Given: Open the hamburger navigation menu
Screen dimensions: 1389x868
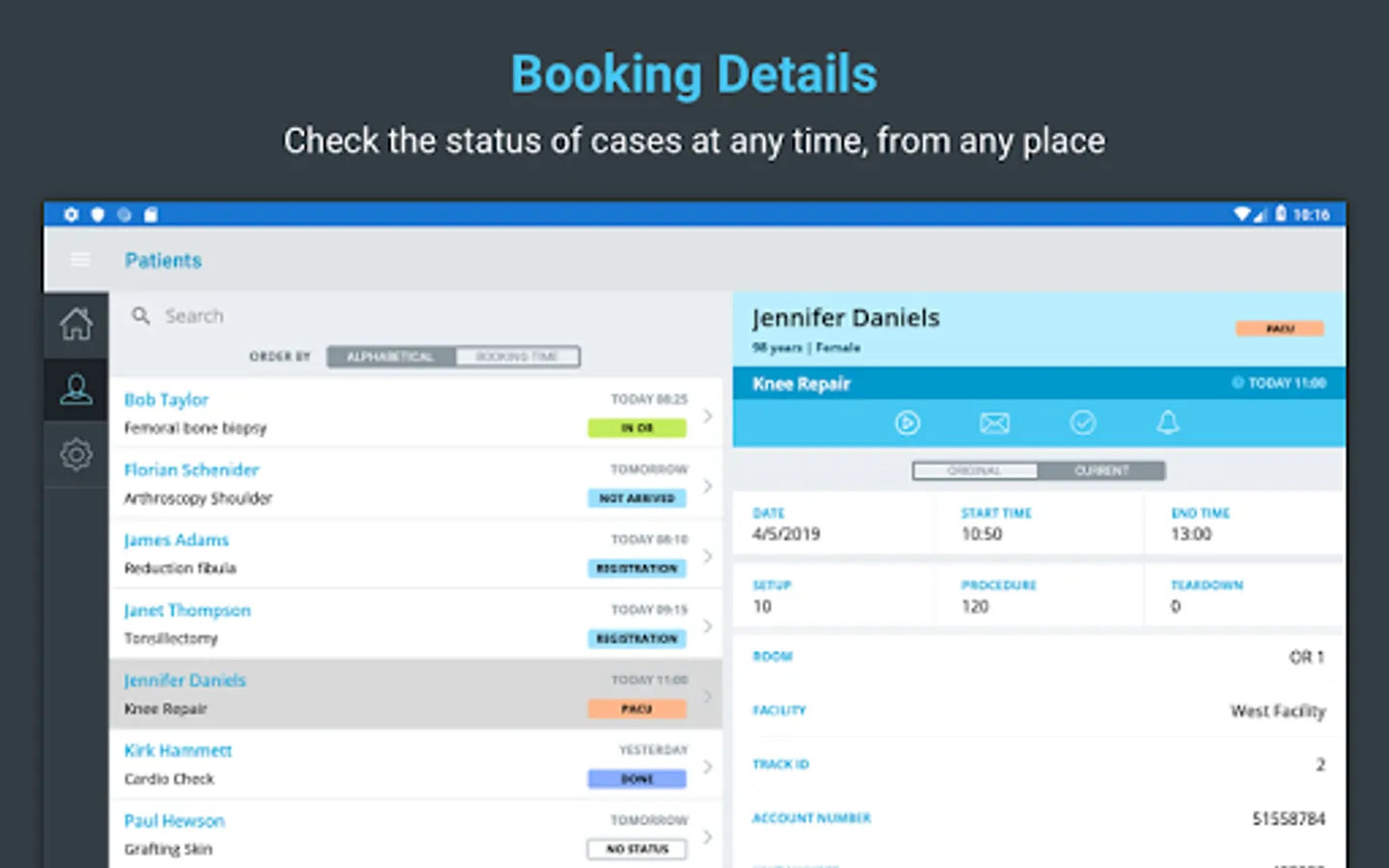Looking at the screenshot, I should pyautogui.click(x=80, y=259).
